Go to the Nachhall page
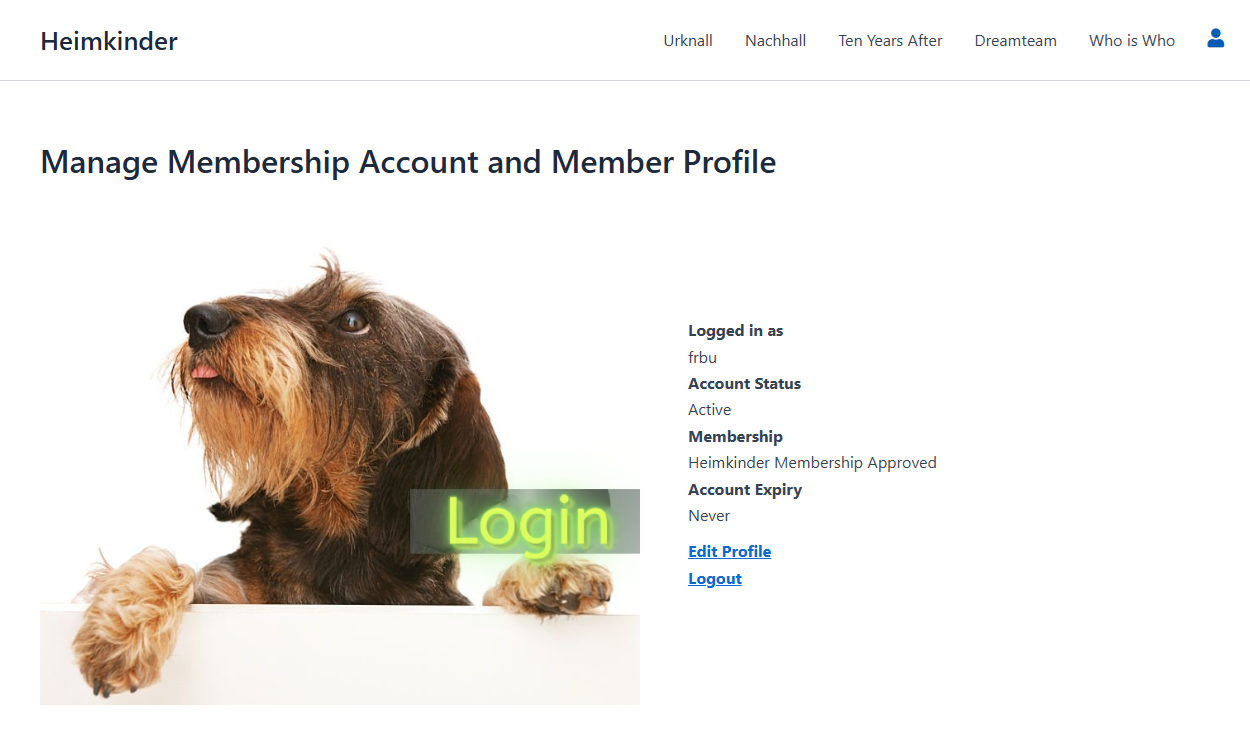The height and width of the screenshot is (756, 1250). click(x=775, y=41)
